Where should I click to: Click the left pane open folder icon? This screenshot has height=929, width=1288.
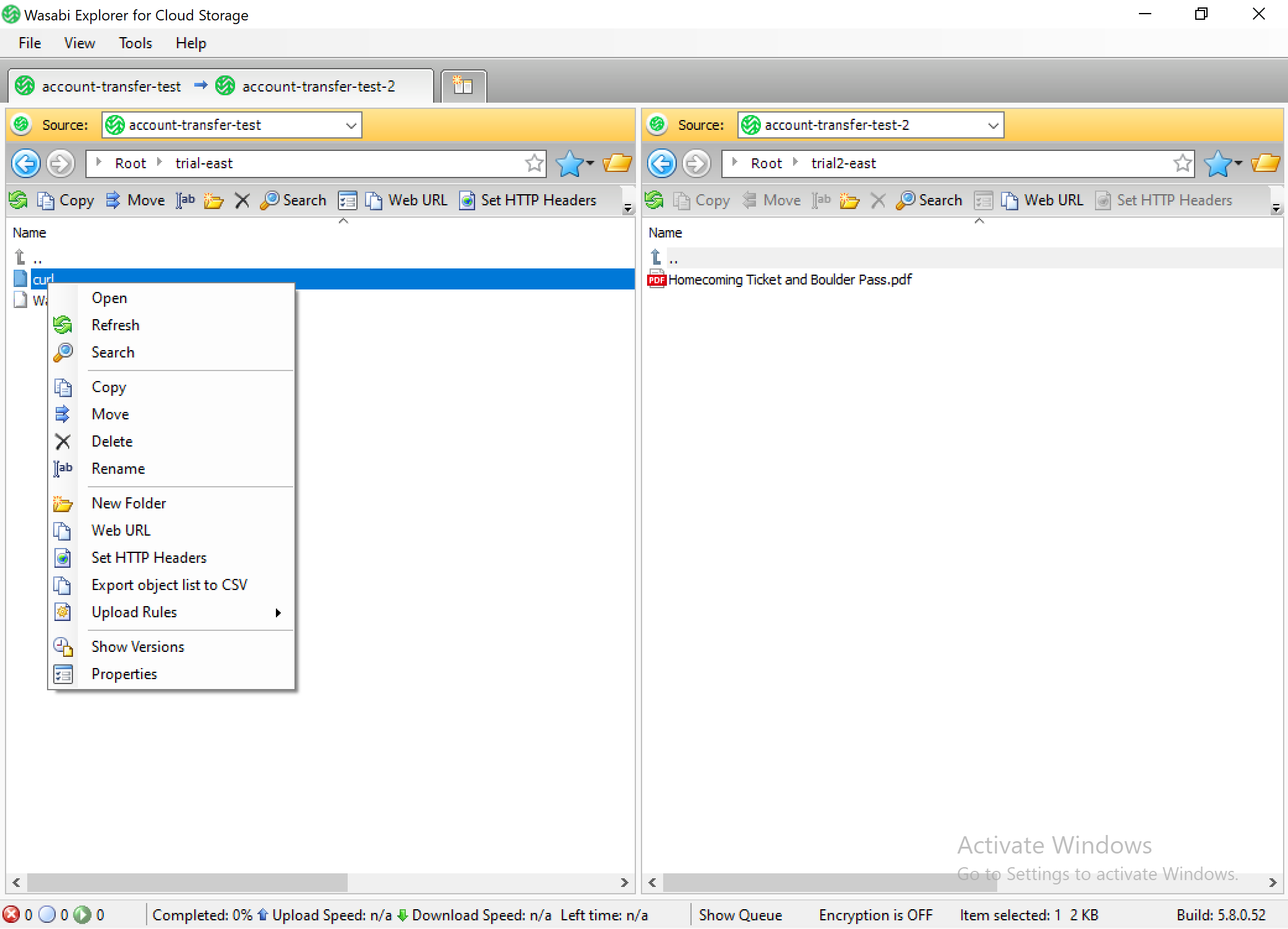click(x=617, y=163)
